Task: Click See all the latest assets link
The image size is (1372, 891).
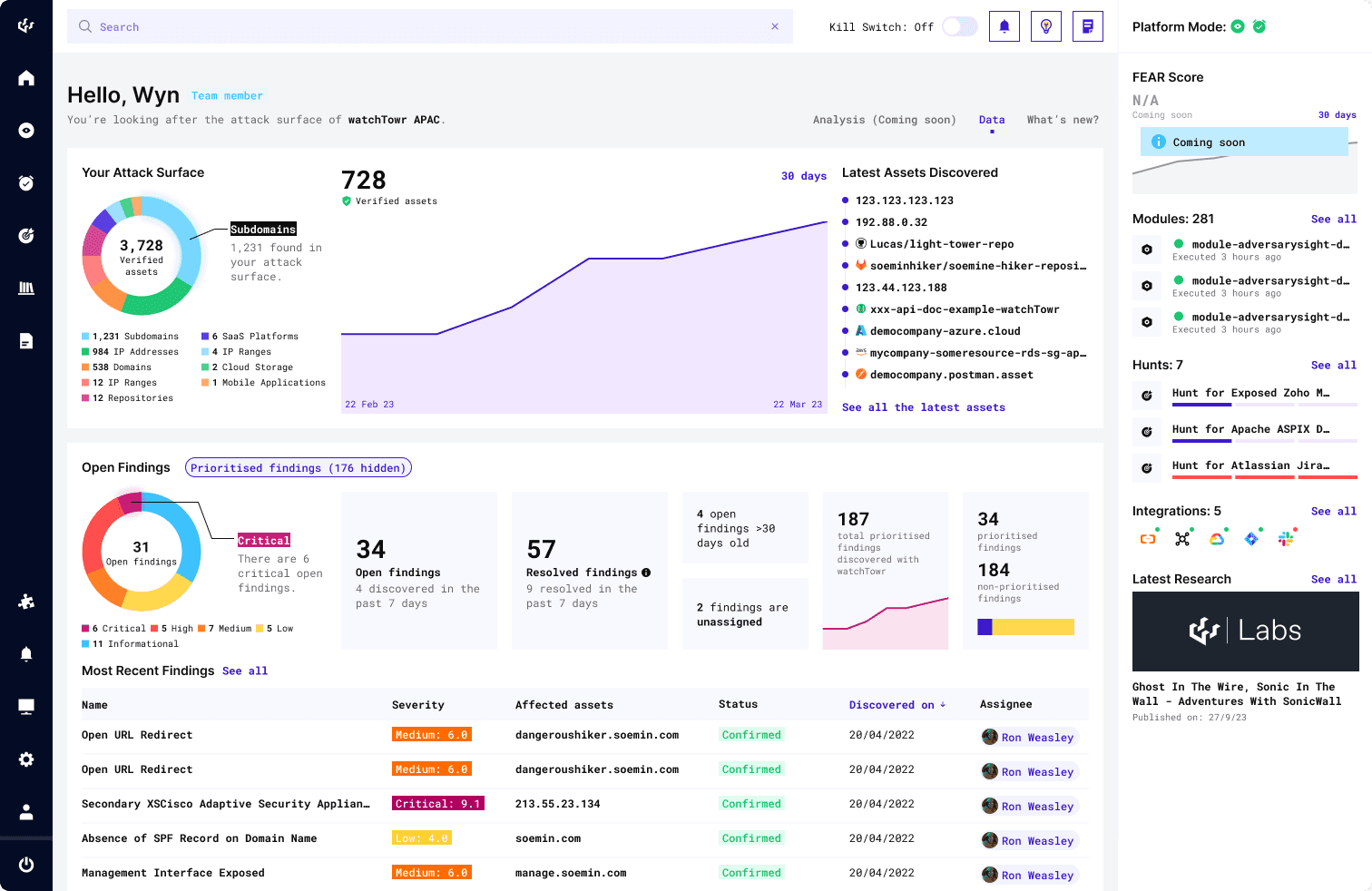Action: tap(924, 407)
